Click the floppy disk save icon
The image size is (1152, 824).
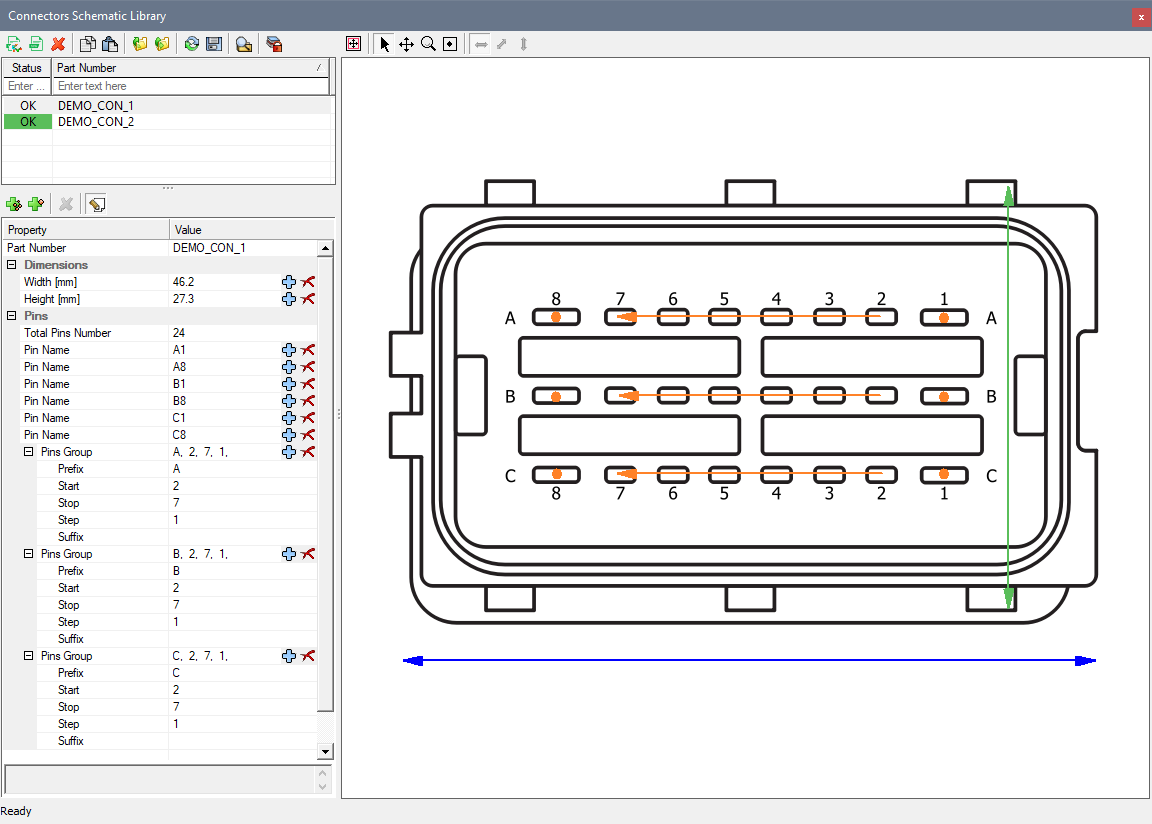[x=213, y=44]
